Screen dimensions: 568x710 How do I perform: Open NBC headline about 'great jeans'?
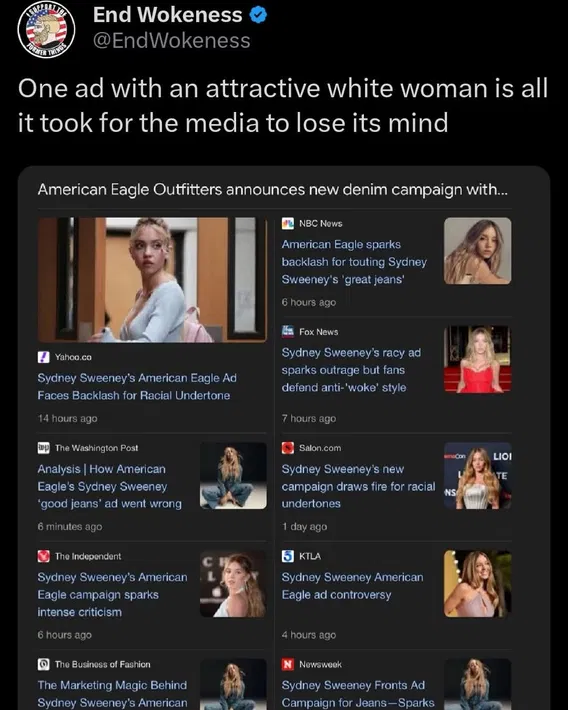(354, 262)
